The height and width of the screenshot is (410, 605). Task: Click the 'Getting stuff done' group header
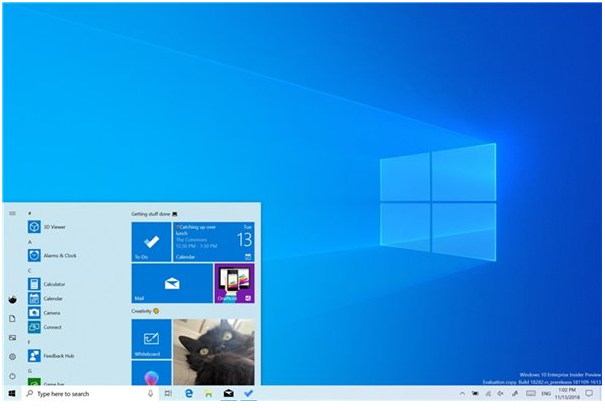click(x=154, y=214)
